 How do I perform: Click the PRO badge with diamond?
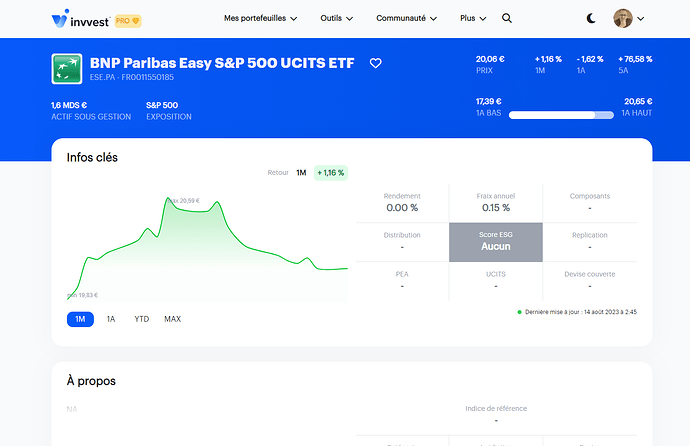pos(128,20)
